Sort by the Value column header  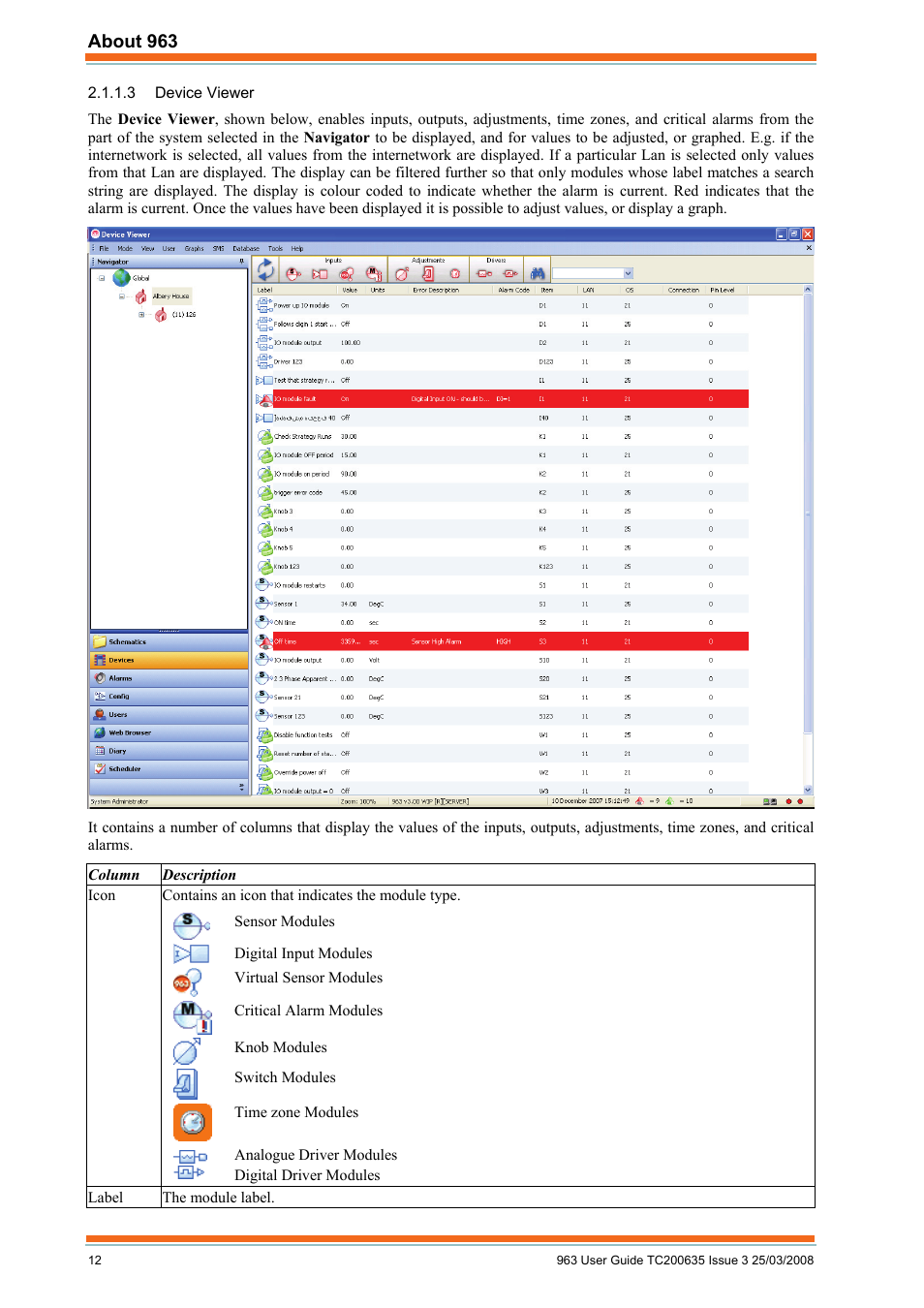click(351, 290)
